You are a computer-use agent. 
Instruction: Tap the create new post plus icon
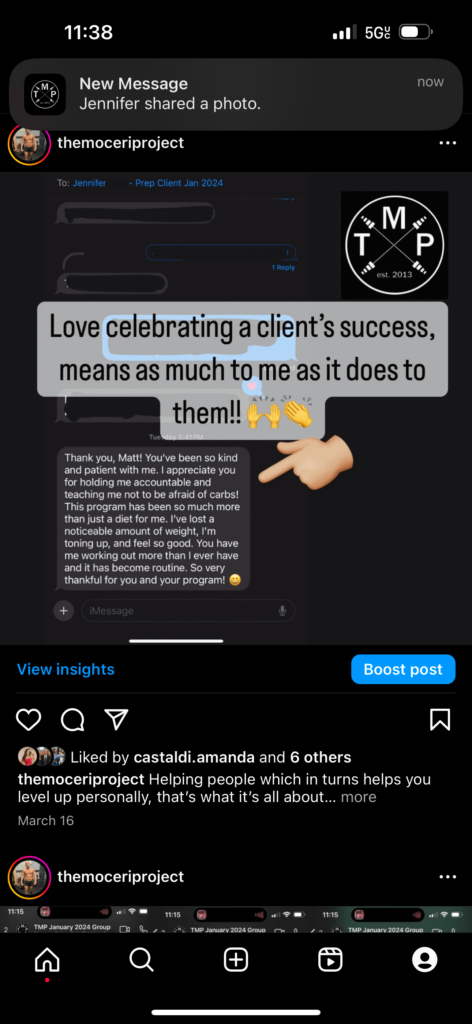coord(236,959)
